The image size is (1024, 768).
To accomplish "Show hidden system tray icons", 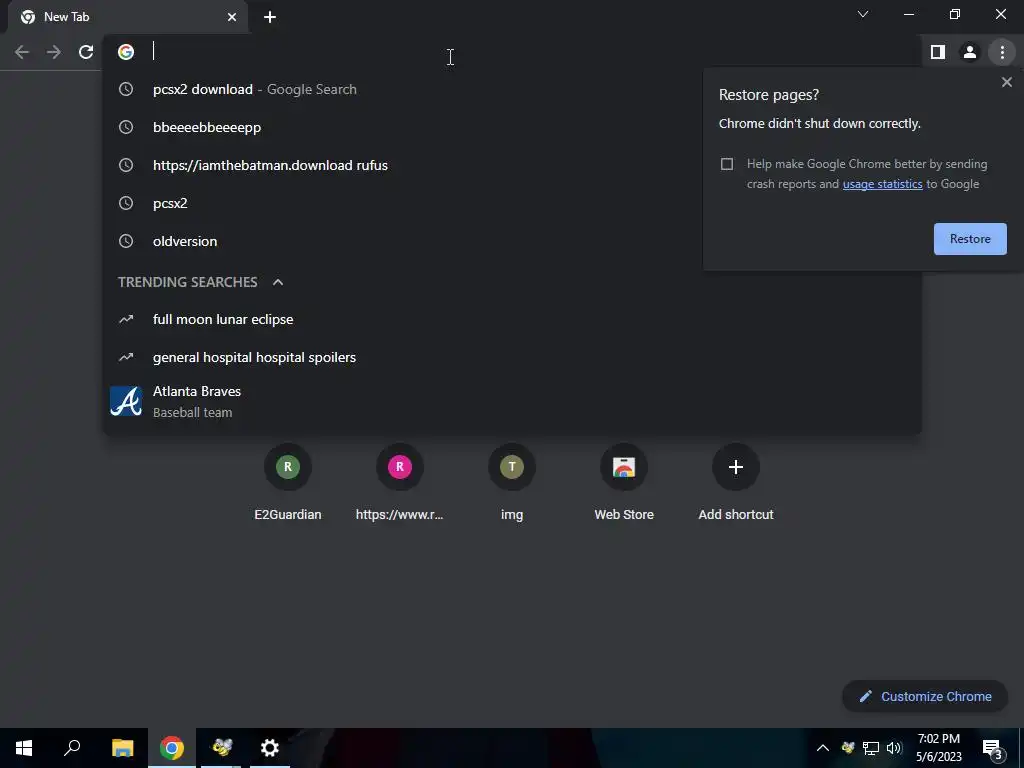I will pos(823,748).
